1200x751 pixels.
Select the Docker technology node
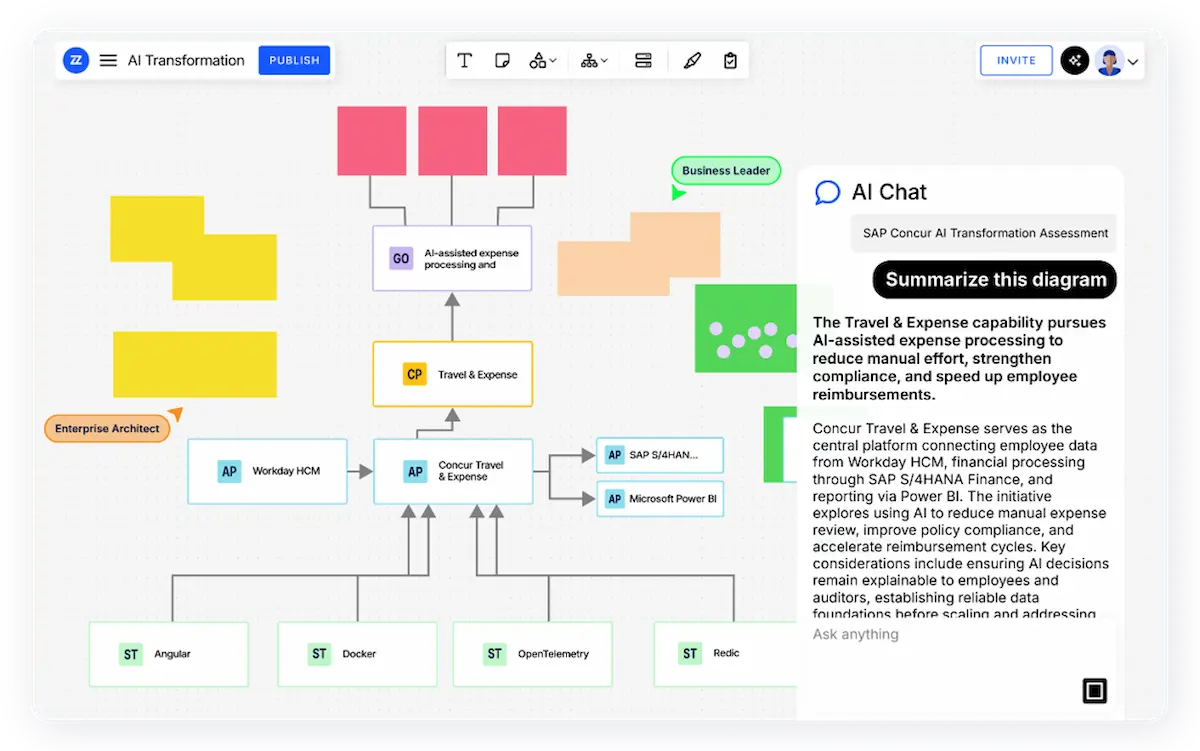tap(357, 654)
